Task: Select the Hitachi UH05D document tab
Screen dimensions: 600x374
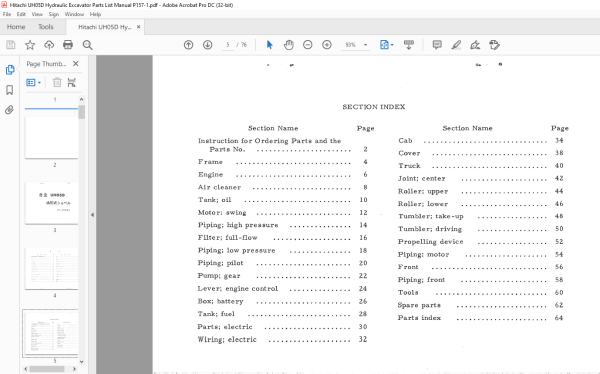Action: point(104,27)
